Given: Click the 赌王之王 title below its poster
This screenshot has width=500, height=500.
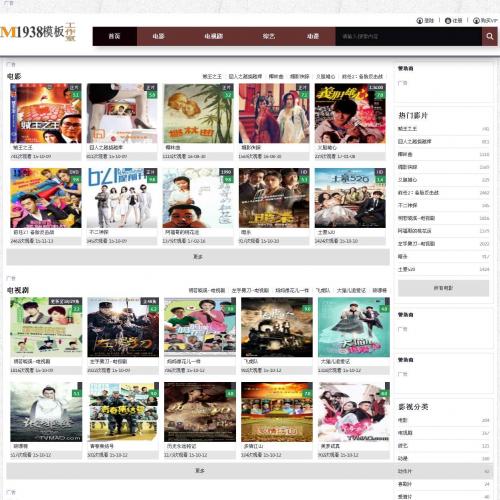Looking at the screenshot, I should point(23,147).
